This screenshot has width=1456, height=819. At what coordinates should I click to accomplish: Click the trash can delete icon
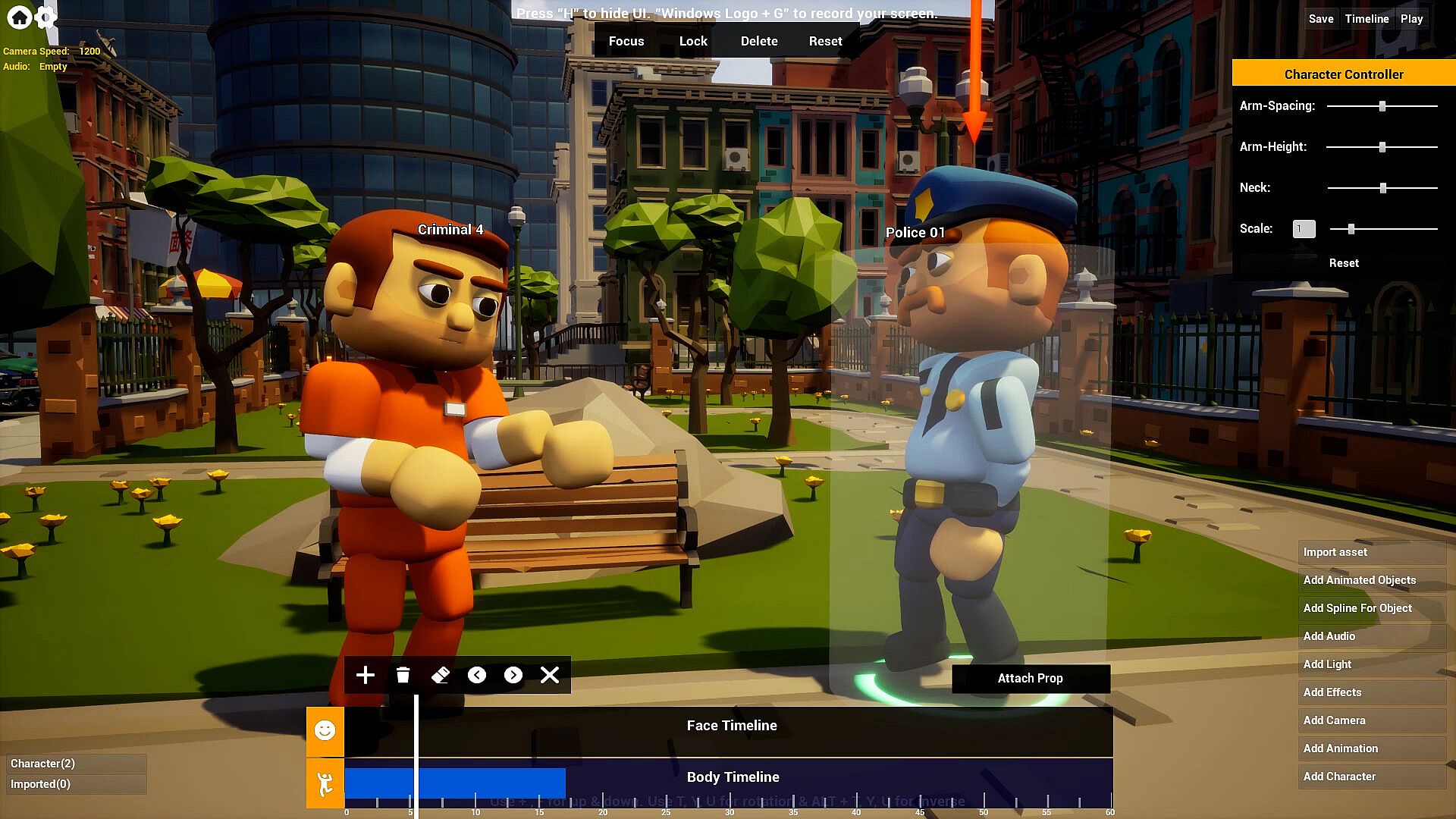[x=403, y=675]
